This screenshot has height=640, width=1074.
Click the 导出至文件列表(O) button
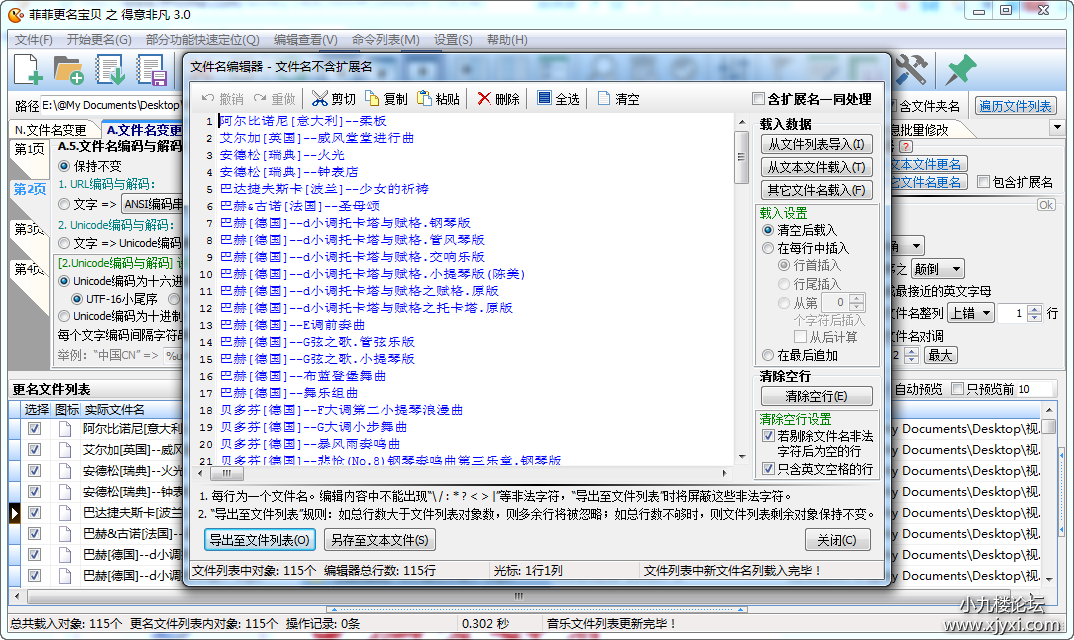(260, 540)
